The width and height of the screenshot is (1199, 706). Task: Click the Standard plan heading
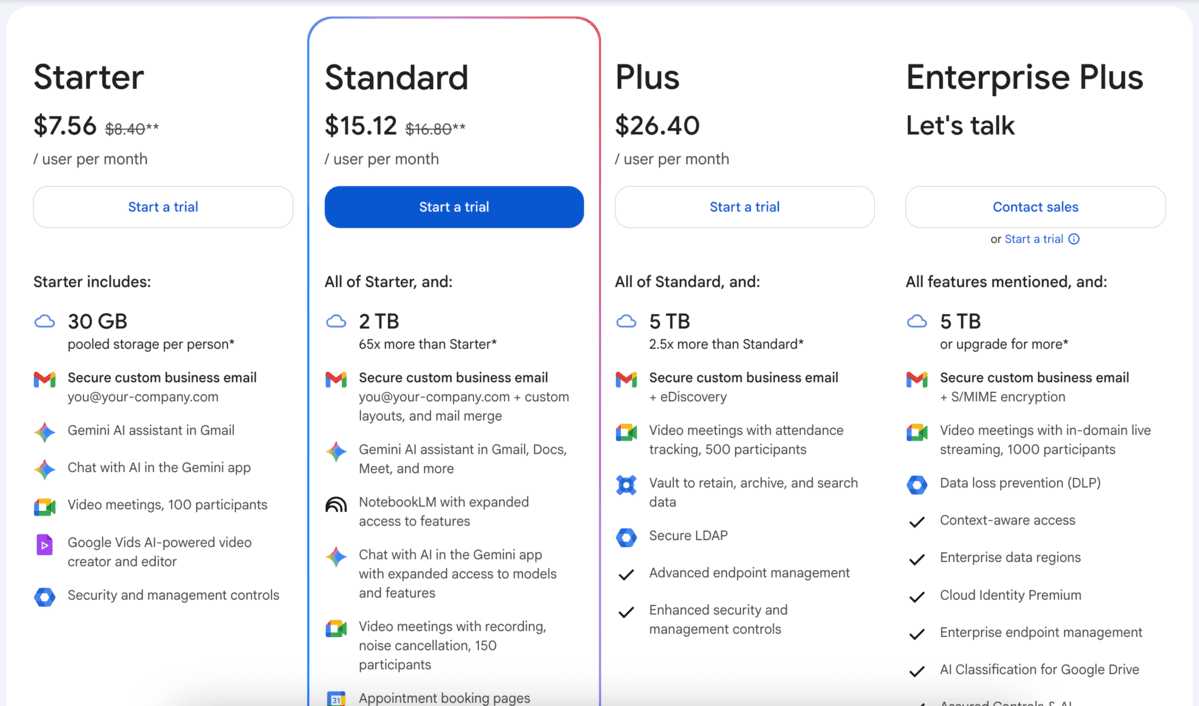coord(396,78)
